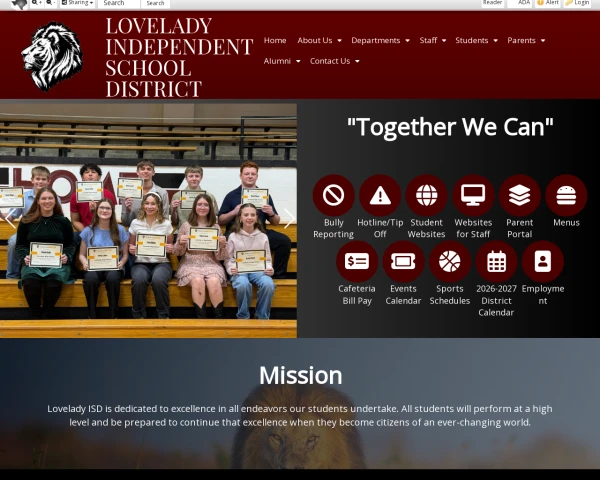Open the 2026-2027 District Calendar icon

(496, 261)
